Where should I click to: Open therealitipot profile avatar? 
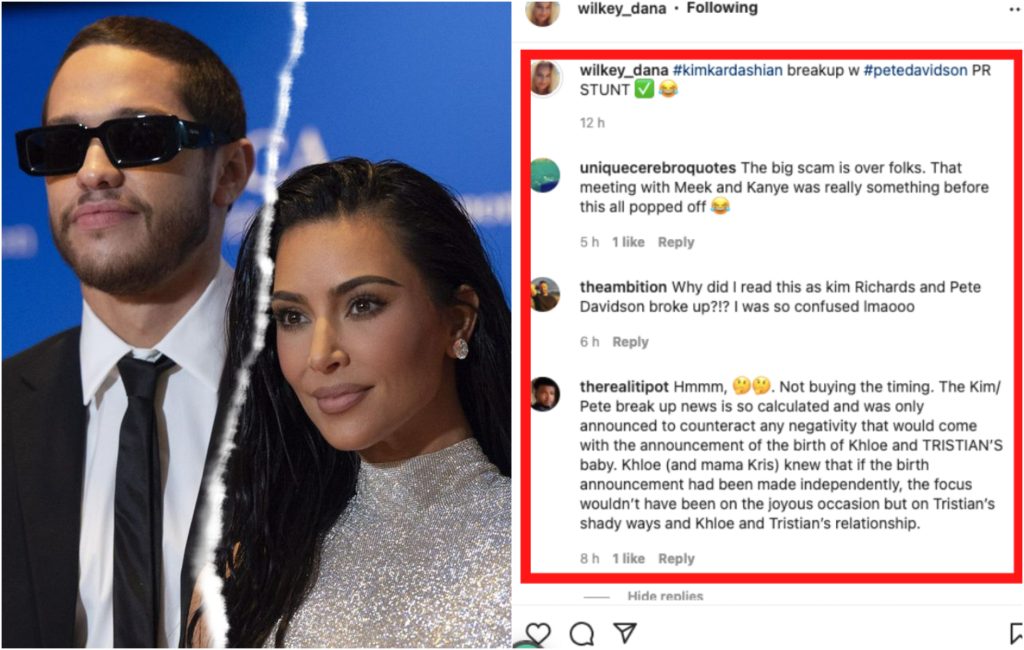click(545, 394)
